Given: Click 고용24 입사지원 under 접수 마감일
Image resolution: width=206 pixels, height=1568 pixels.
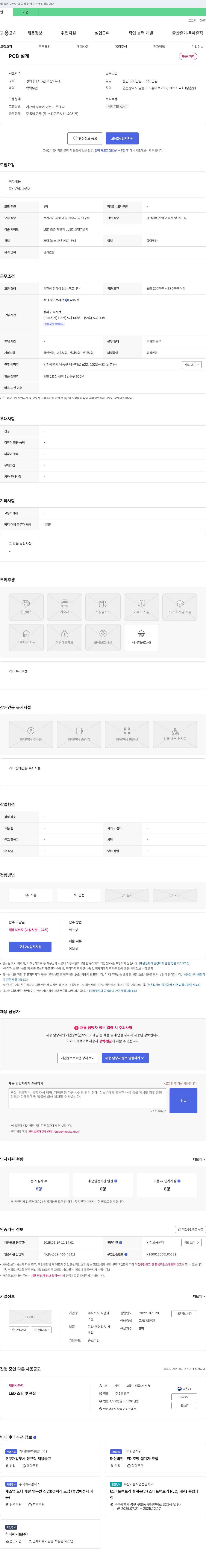Looking at the screenshot, I should pos(30,947).
